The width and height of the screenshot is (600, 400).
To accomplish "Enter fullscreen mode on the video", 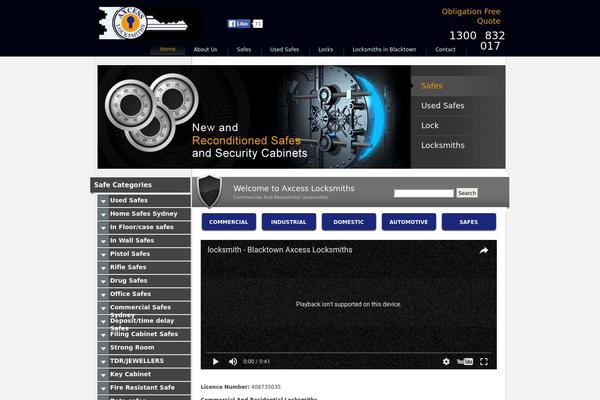I will pyautogui.click(x=484, y=361).
